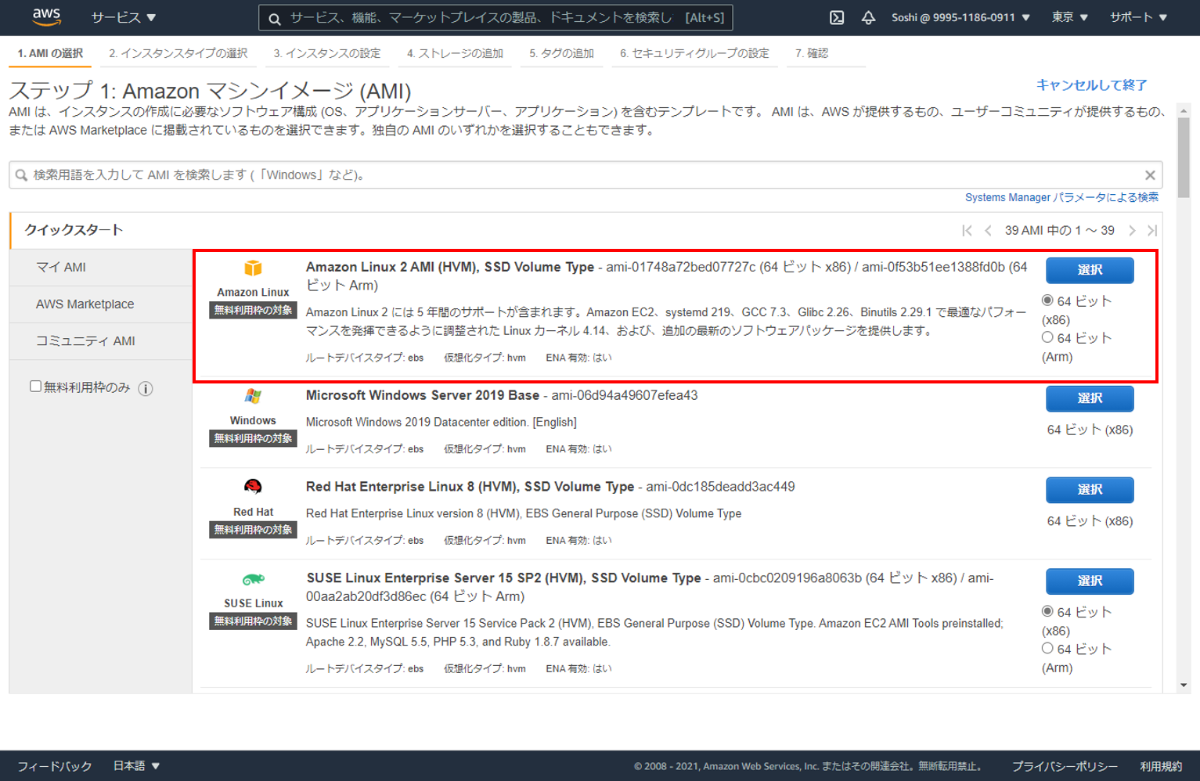Click the 無料利用枠の対象 badge under Windows
Screen dimensions: 1200x781
253,439
